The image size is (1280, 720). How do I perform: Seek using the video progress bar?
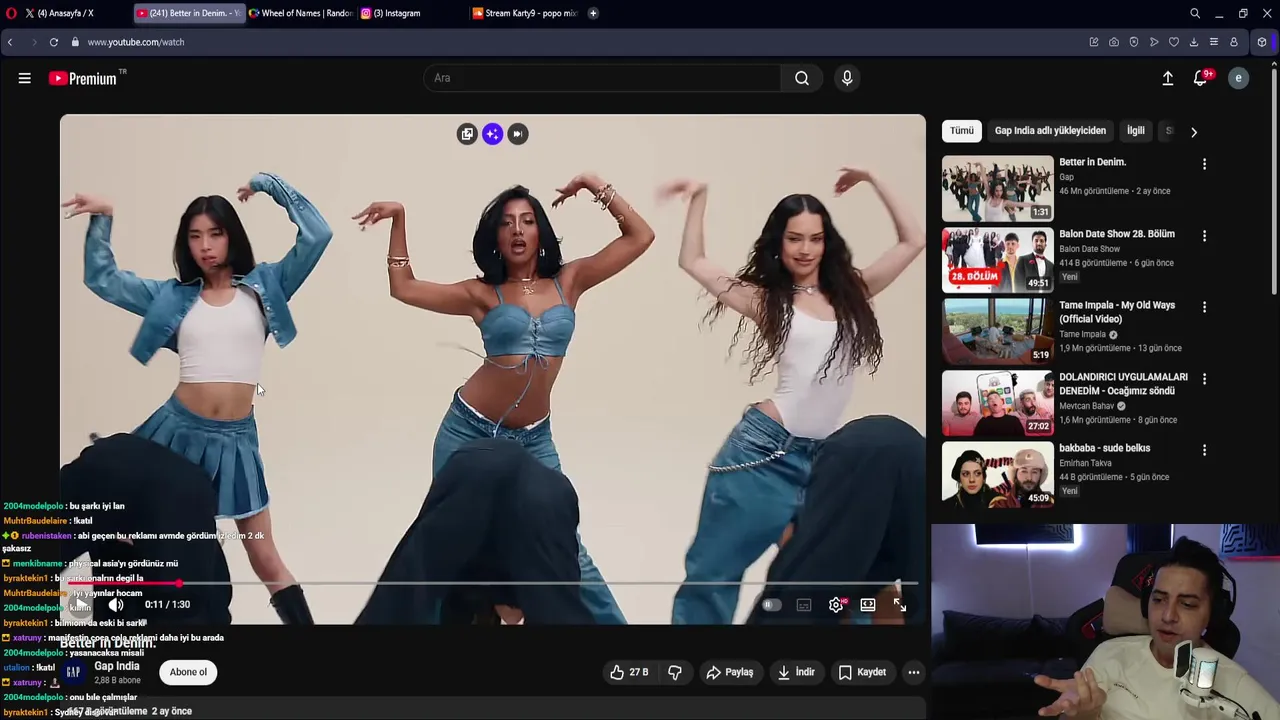point(492,583)
